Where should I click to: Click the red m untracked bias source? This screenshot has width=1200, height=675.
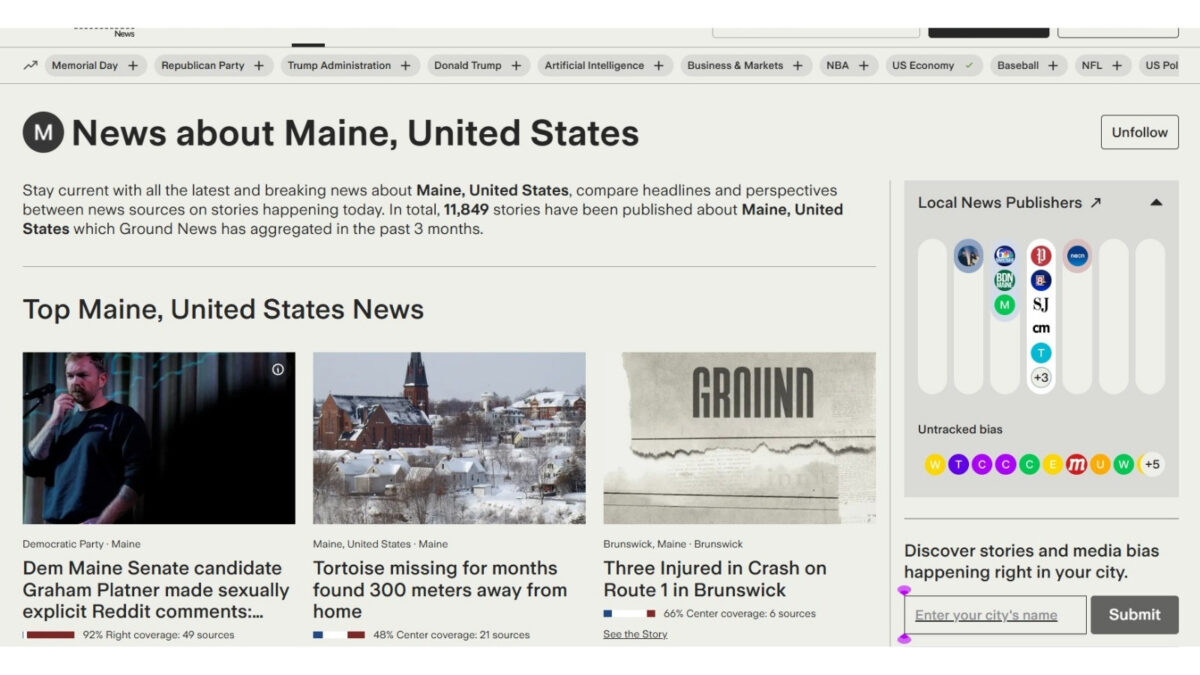[1076, 464]
